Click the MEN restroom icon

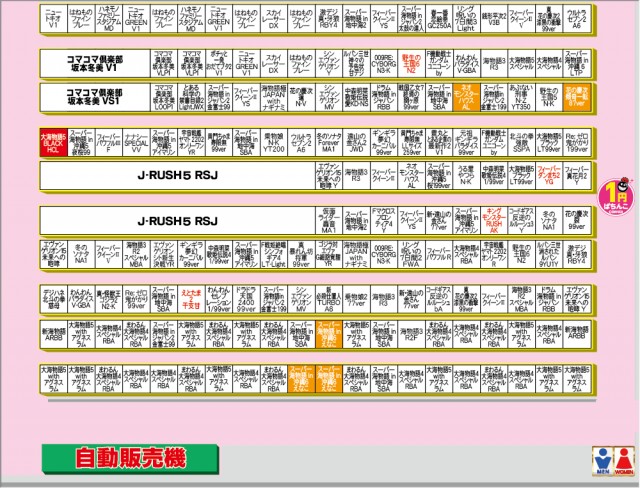602,461
